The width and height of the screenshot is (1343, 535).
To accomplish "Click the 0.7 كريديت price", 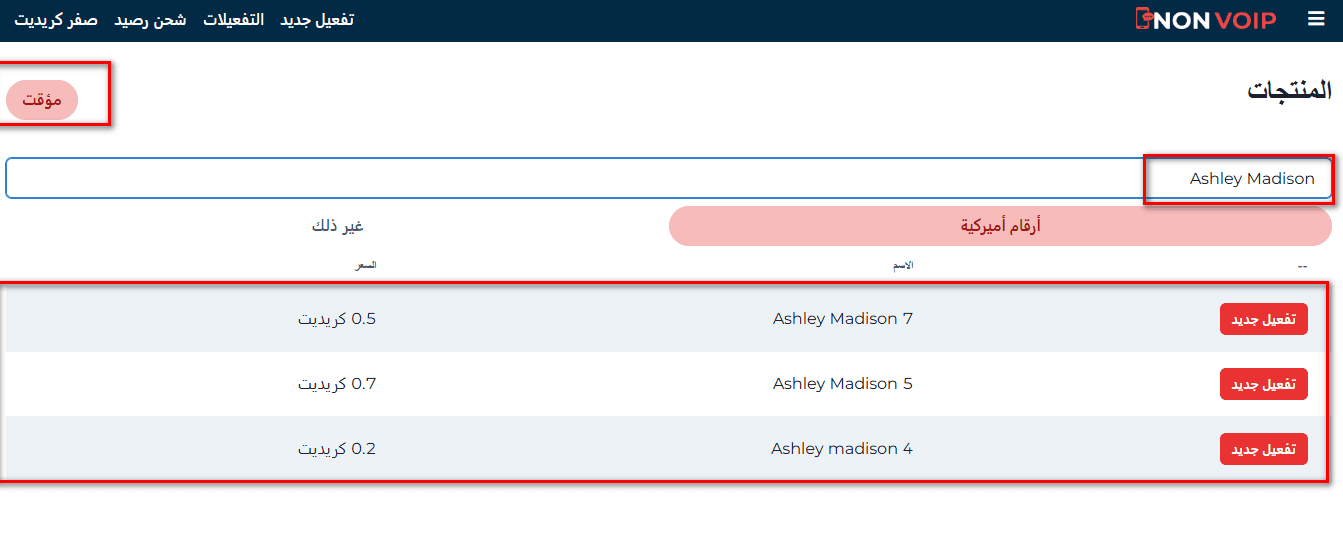I will 337,384.
